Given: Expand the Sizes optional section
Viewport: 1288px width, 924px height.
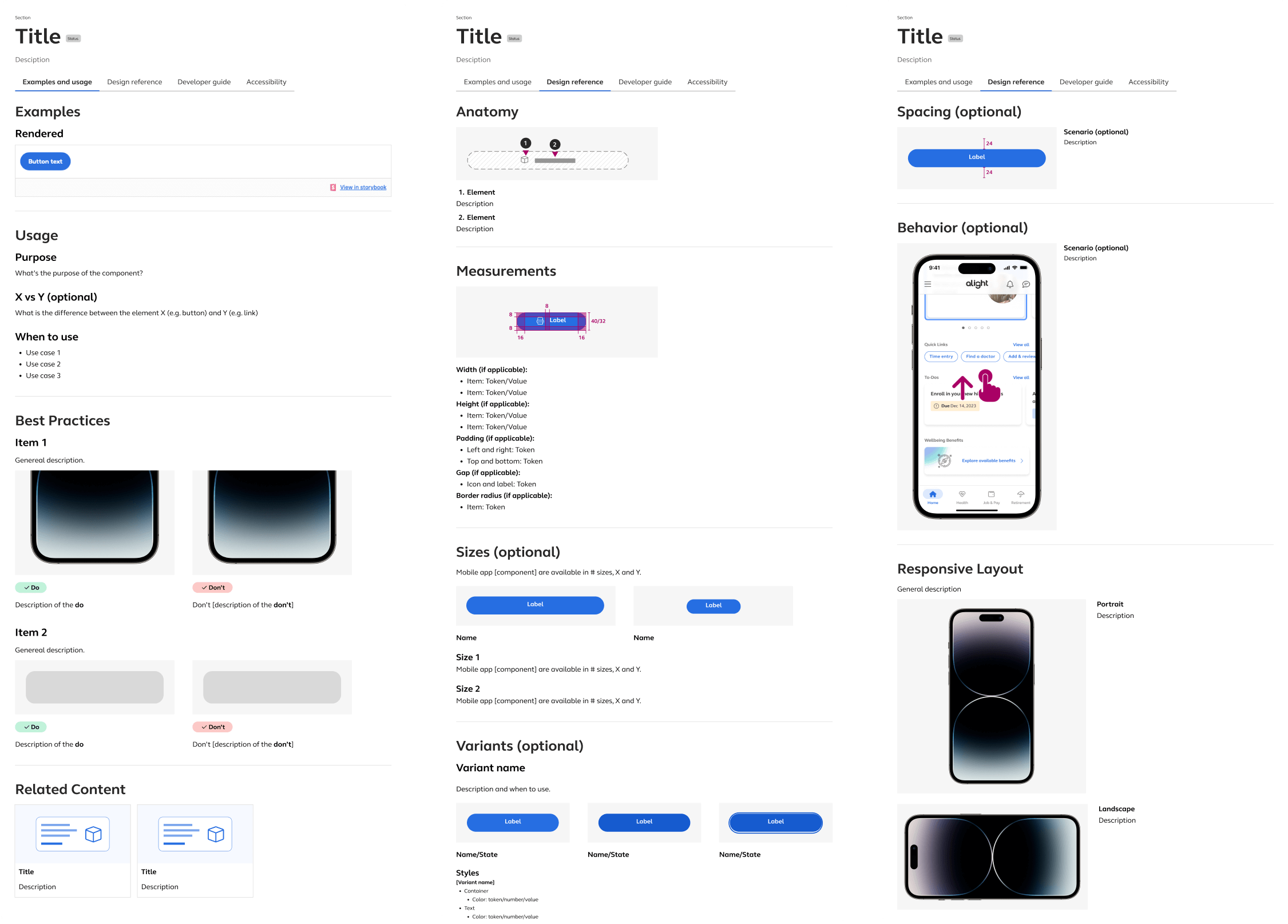Looking at the screenshot, I should tap(508, 550).
